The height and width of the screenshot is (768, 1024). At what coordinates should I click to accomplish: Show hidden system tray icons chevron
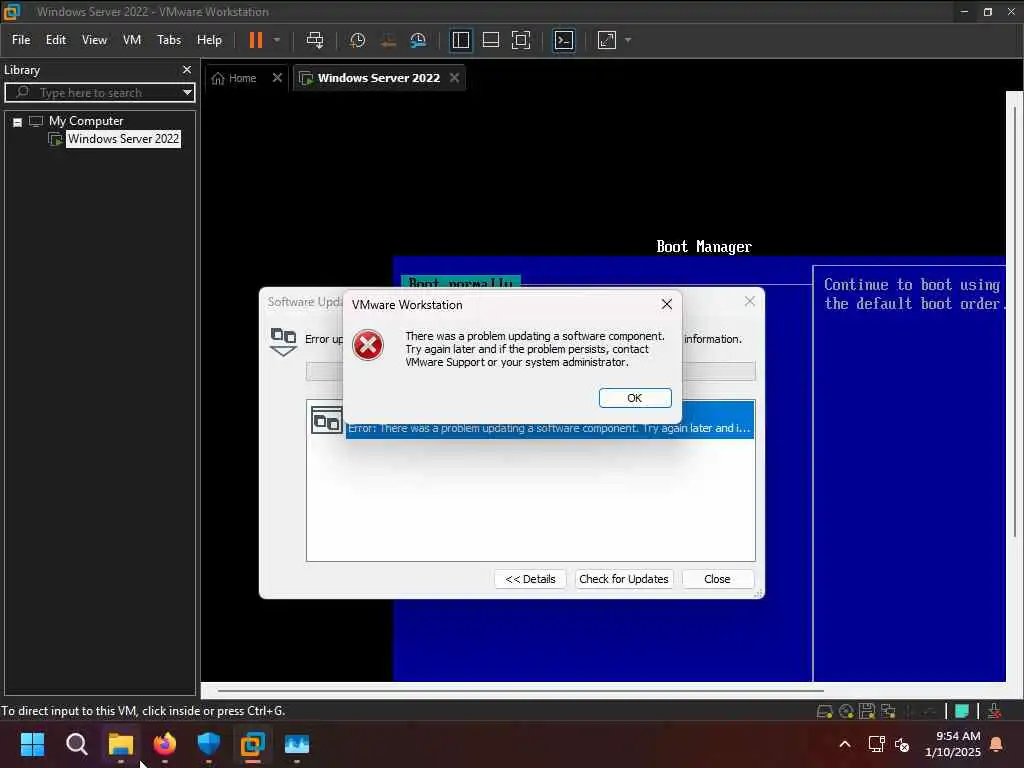pos(844,744)
